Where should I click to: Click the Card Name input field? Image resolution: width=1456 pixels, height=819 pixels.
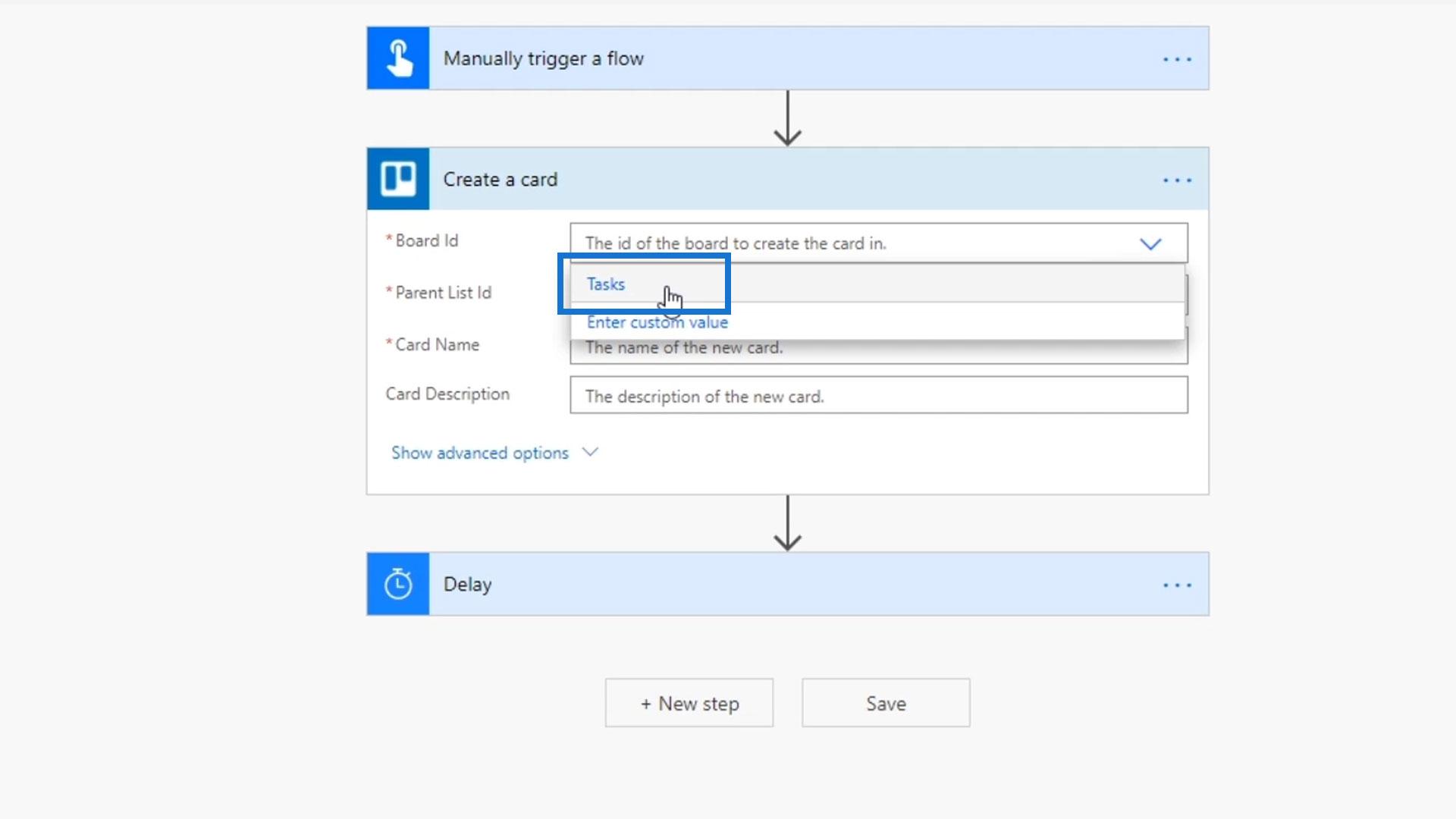(878, 353)
